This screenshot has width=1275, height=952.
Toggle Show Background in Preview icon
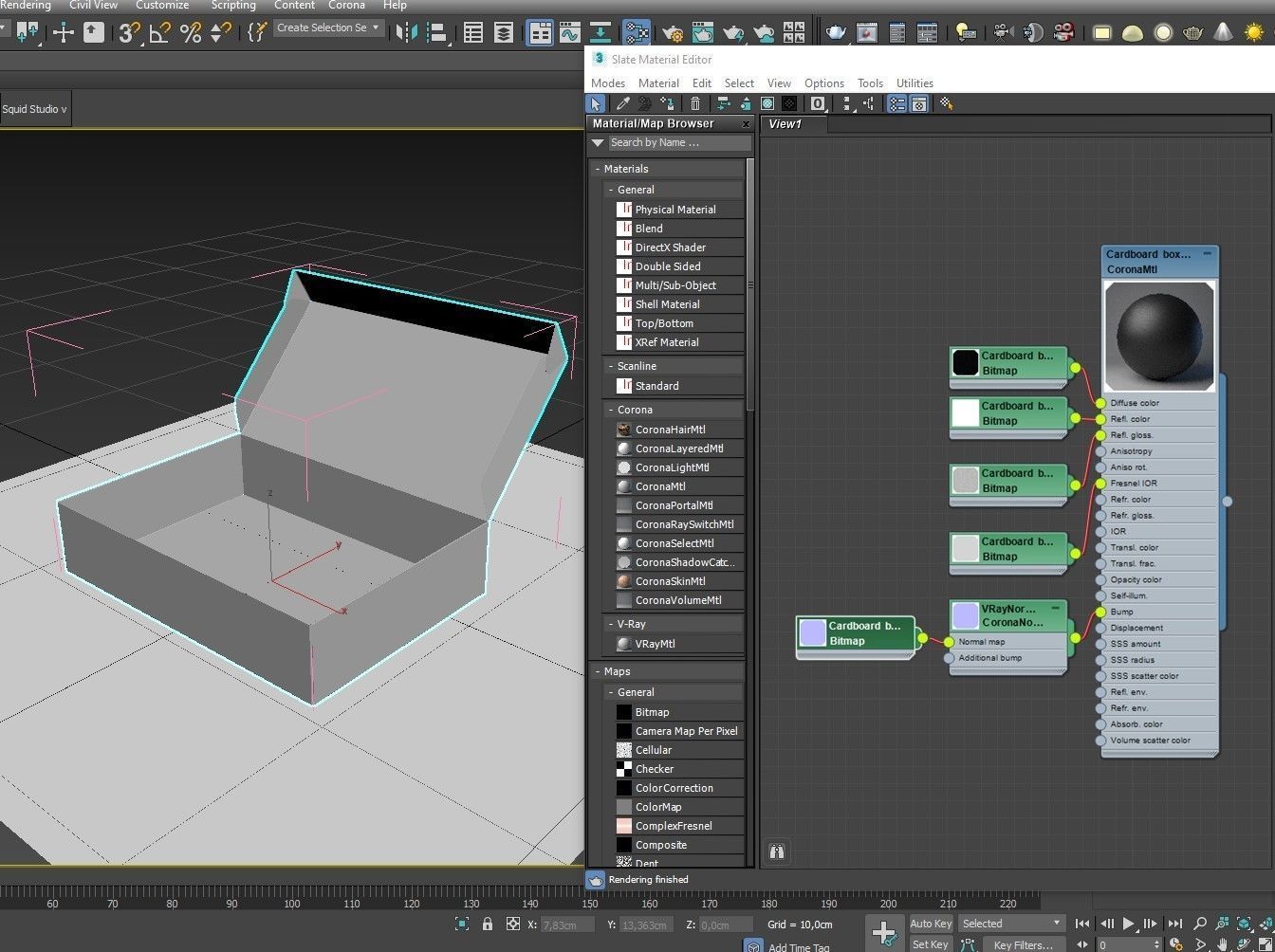click(x=789, y=103)
